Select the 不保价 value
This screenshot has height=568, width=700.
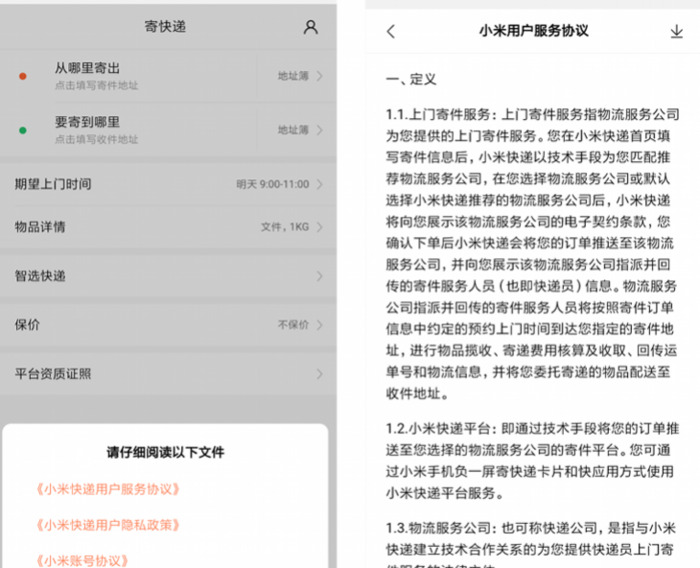tap(293, 325)
